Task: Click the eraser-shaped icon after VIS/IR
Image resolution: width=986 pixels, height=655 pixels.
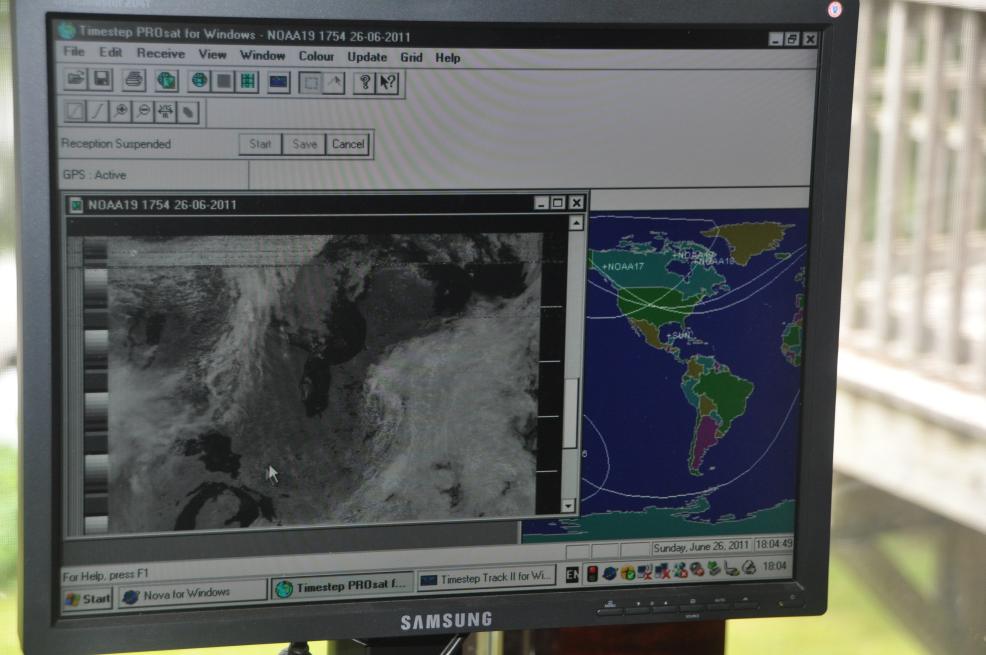Action: tap(188, 113)
